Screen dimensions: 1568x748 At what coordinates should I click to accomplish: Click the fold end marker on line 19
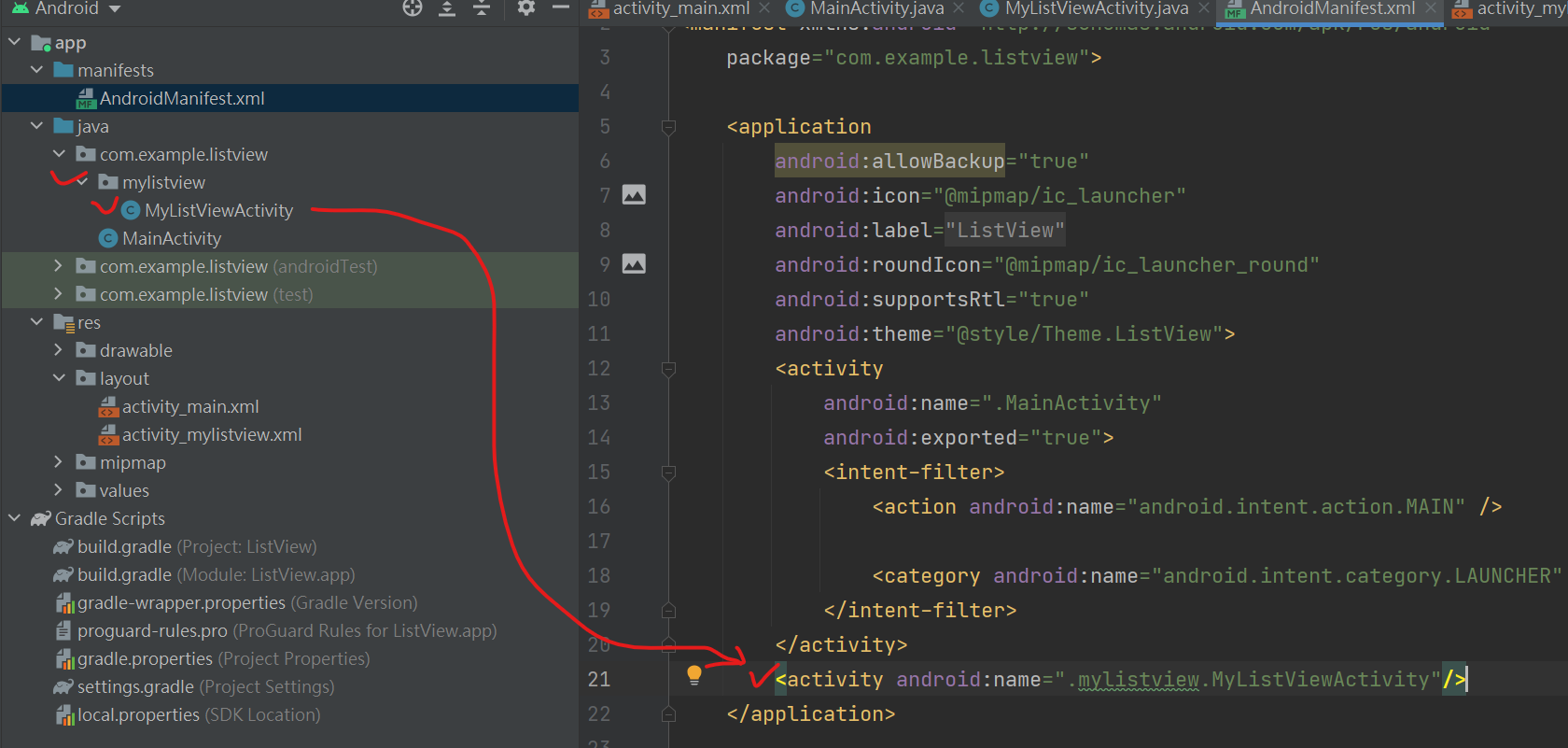668,611
